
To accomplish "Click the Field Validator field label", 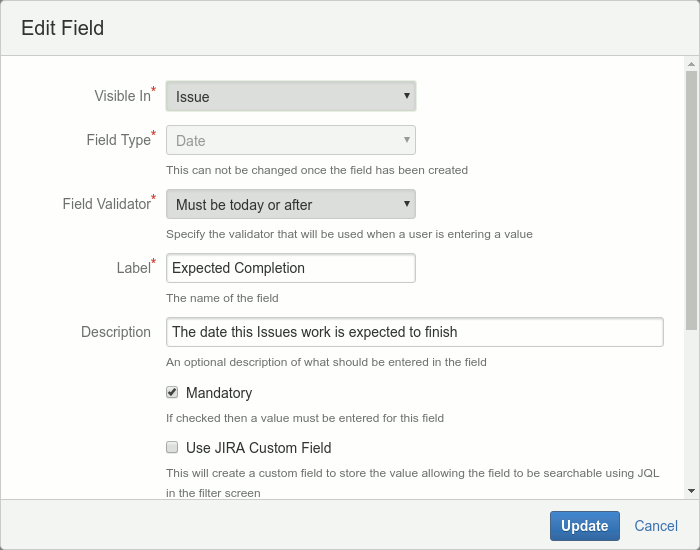I will [x=106, y=204].
